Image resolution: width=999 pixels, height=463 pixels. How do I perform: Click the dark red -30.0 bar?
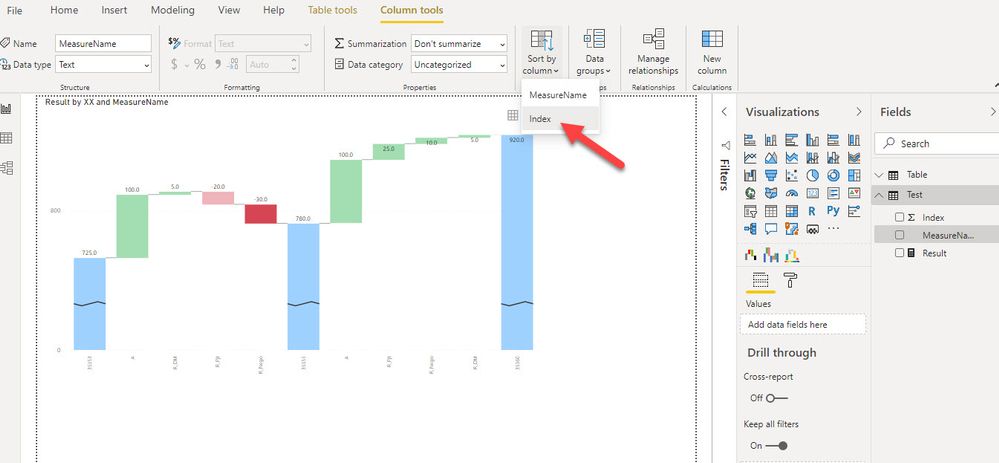pyautogui.click(x=261, y=214)
